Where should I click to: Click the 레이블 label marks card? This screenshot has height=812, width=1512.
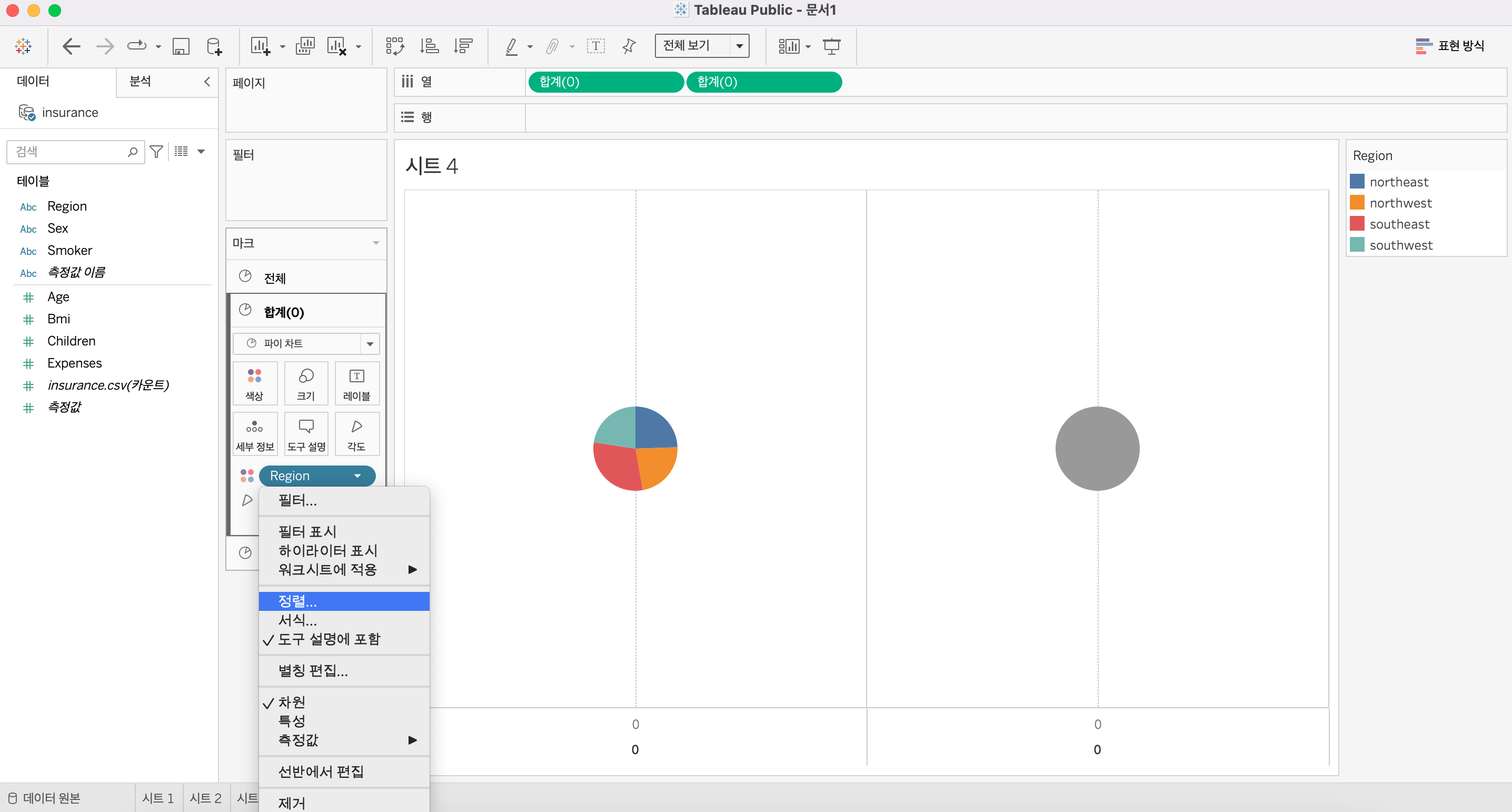(x=356, y=383)
